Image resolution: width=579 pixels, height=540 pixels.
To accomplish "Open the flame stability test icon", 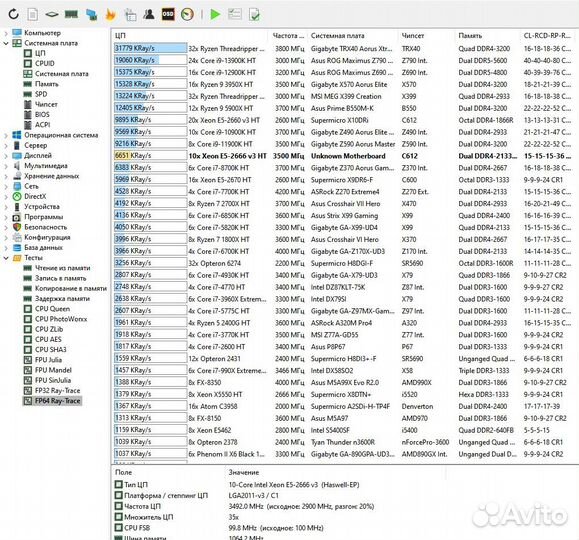I will (x=110, y=14).
